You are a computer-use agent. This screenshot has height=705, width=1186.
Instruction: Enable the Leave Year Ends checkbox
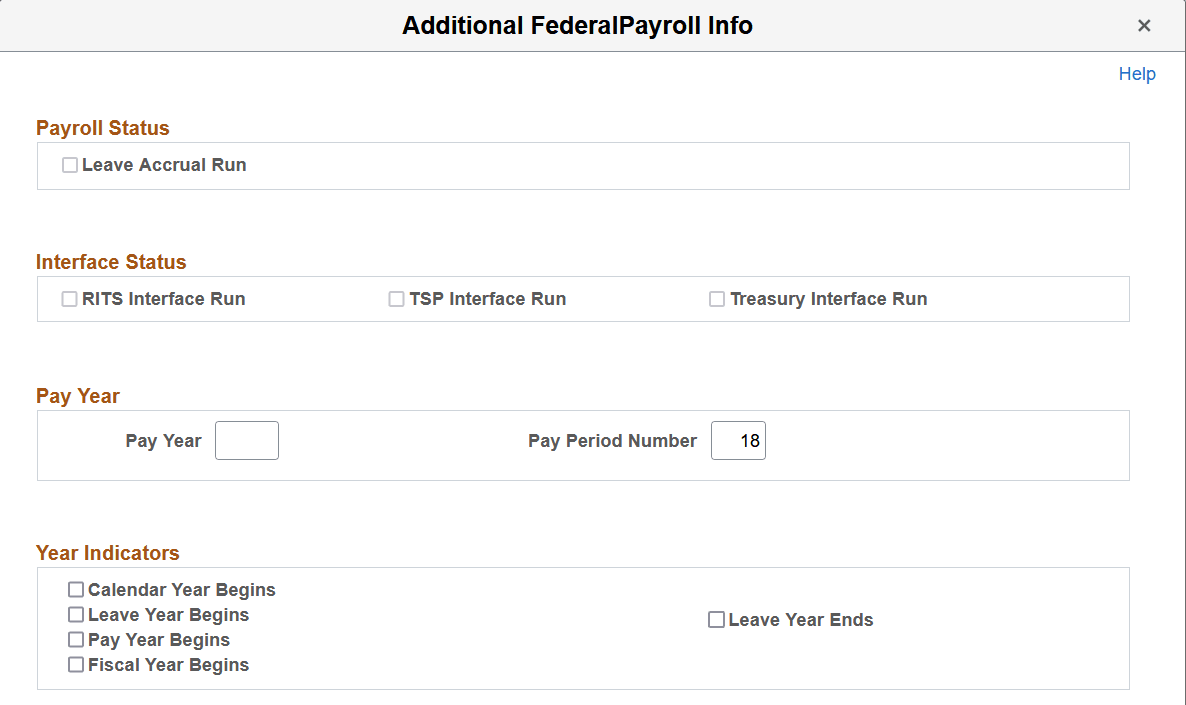pyautogui.click(x=716, y=619)
